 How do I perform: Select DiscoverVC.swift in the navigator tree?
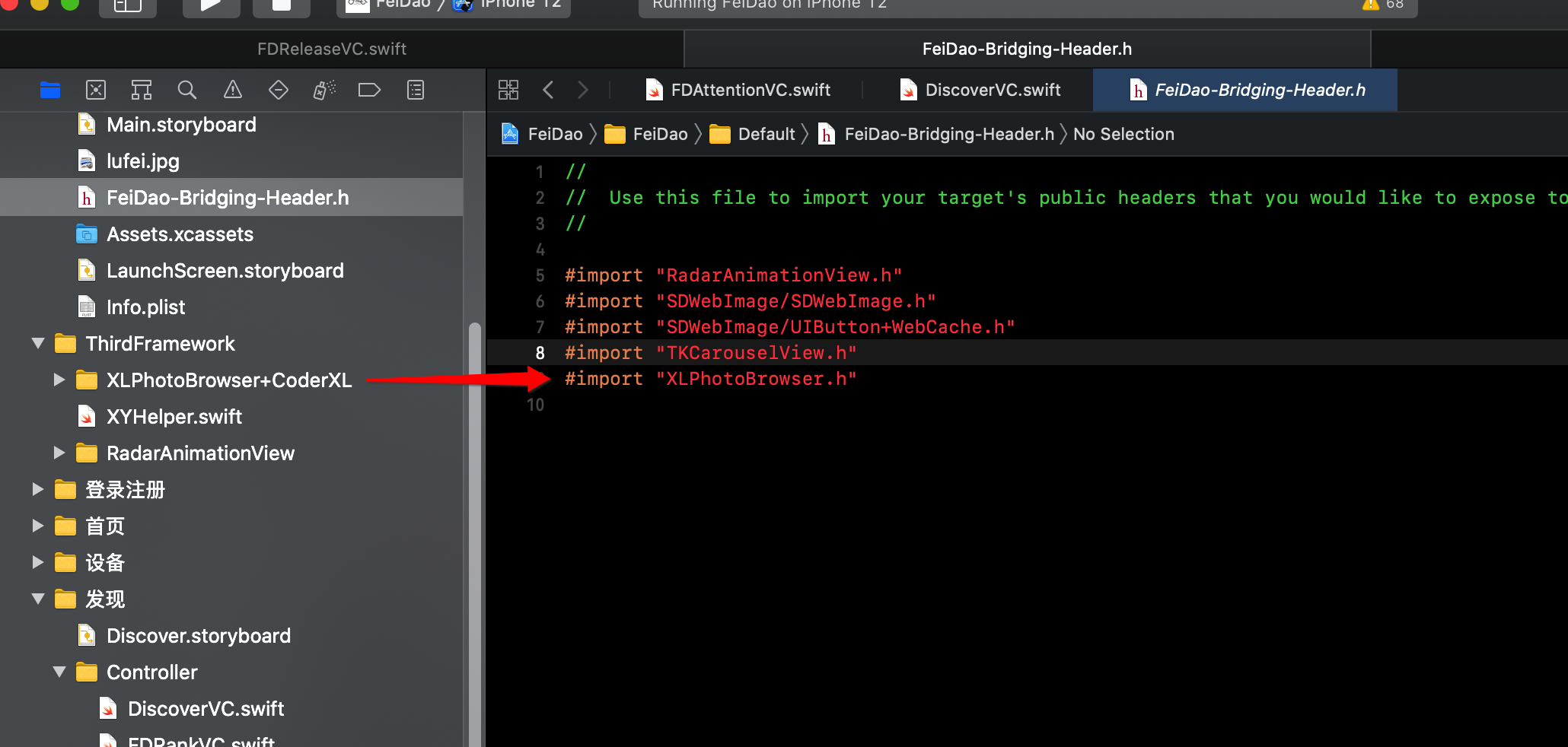[x=231, y=709]
